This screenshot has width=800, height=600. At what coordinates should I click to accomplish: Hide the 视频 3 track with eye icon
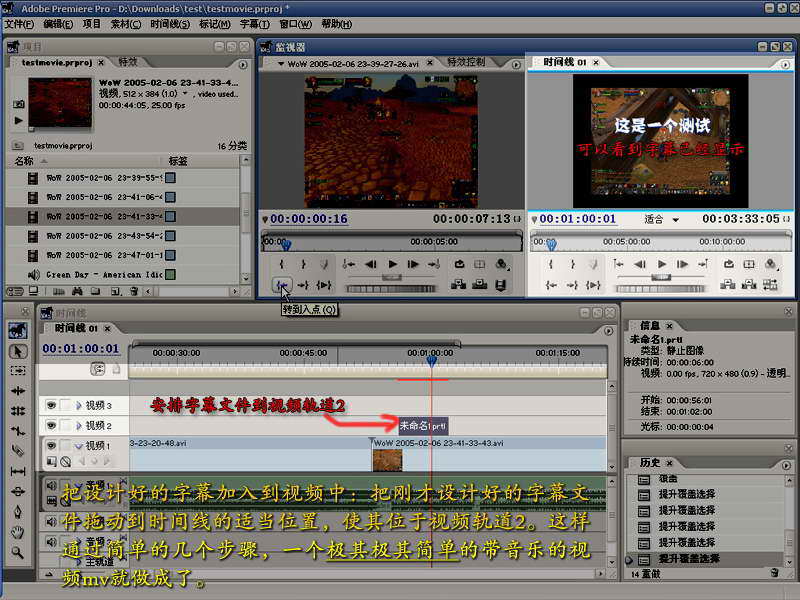click(x=51, y=405)
